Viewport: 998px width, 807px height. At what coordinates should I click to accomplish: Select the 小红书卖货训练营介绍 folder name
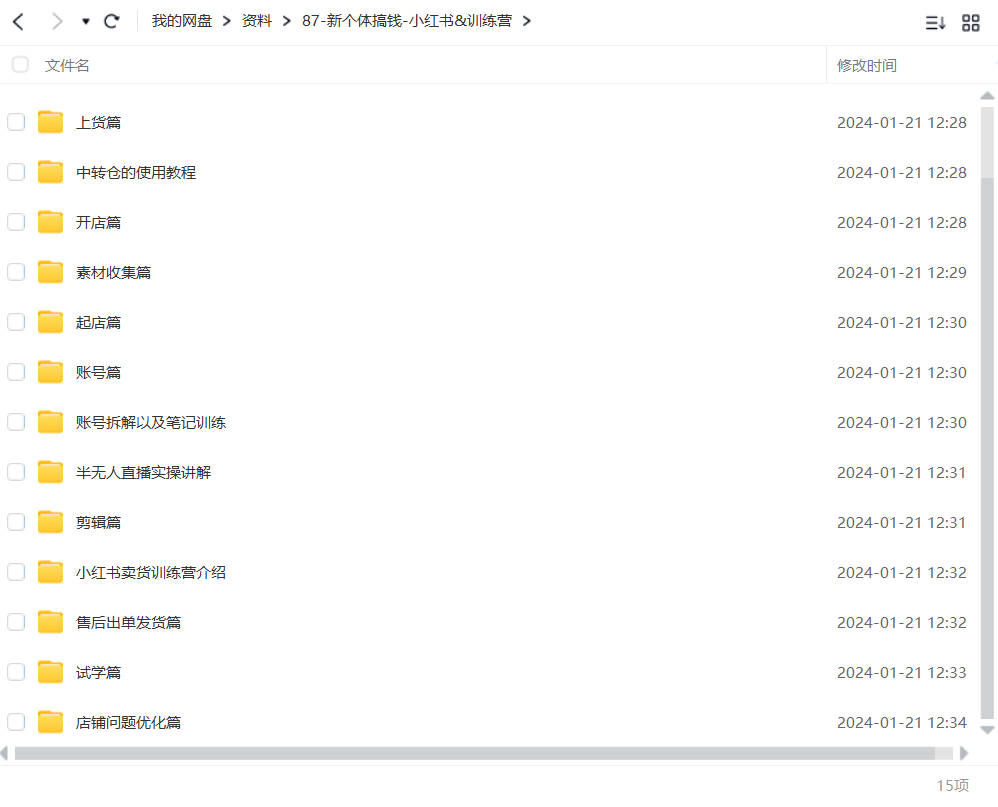[x=151, y=572]
